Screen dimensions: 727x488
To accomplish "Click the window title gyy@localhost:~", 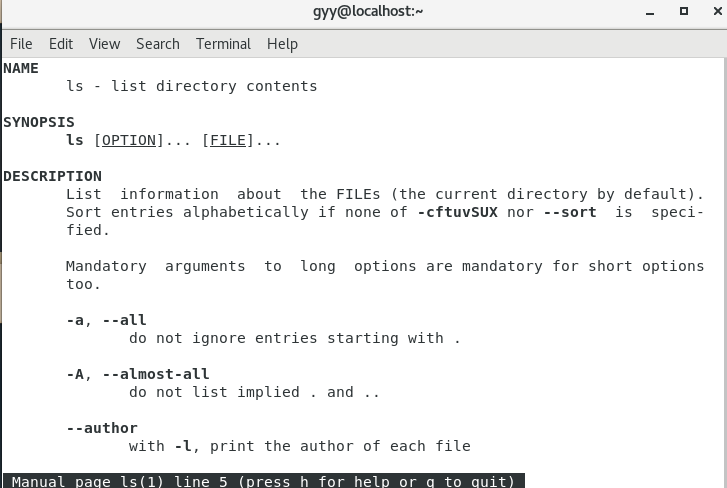I will point(368,11).
